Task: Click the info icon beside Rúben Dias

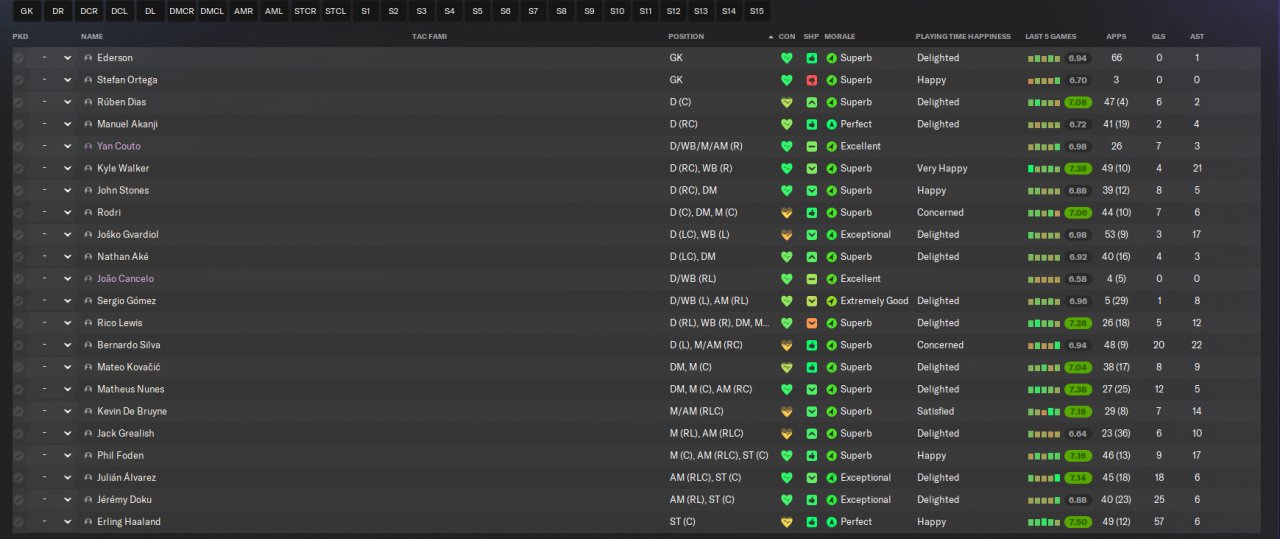Action: [88, 102]
